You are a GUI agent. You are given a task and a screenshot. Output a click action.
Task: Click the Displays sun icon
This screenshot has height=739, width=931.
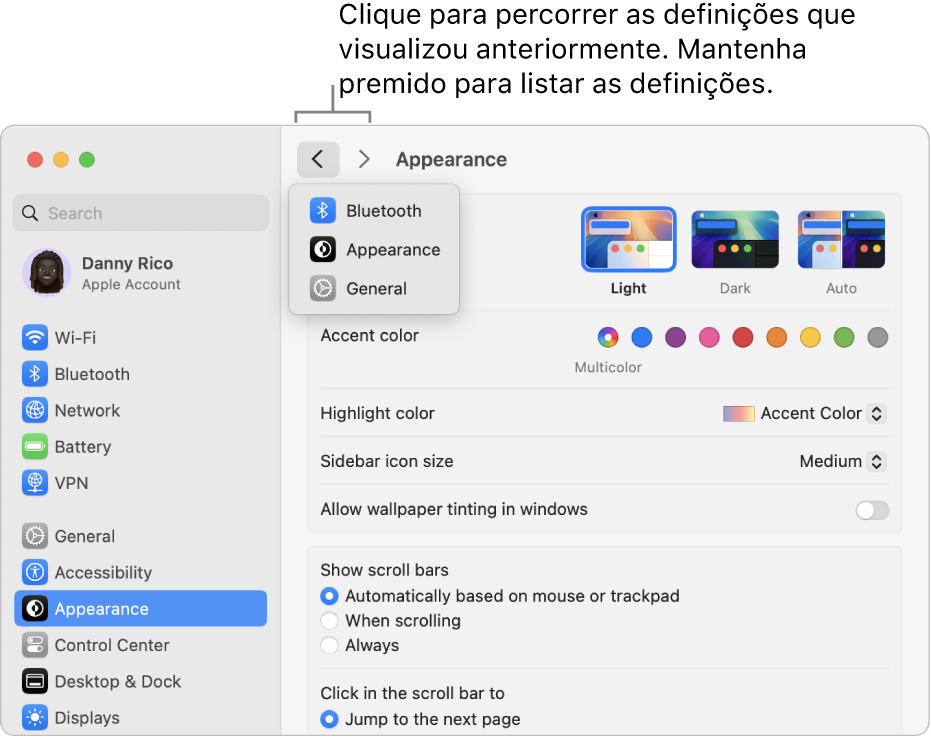click(x=35, y=718)
